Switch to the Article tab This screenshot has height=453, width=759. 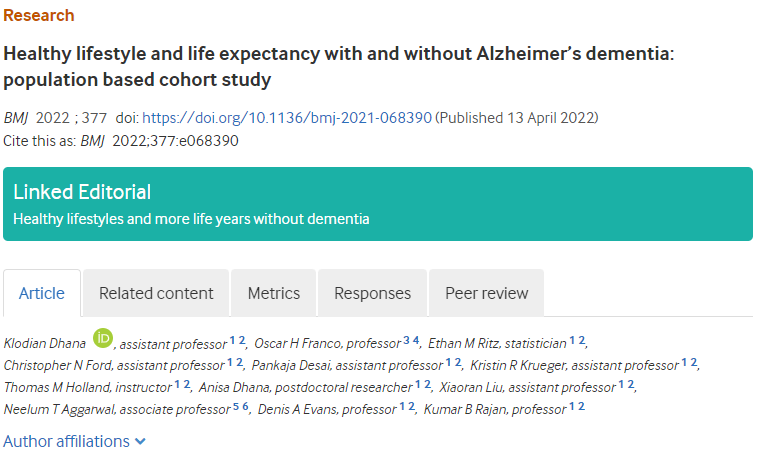click(42, 293)
